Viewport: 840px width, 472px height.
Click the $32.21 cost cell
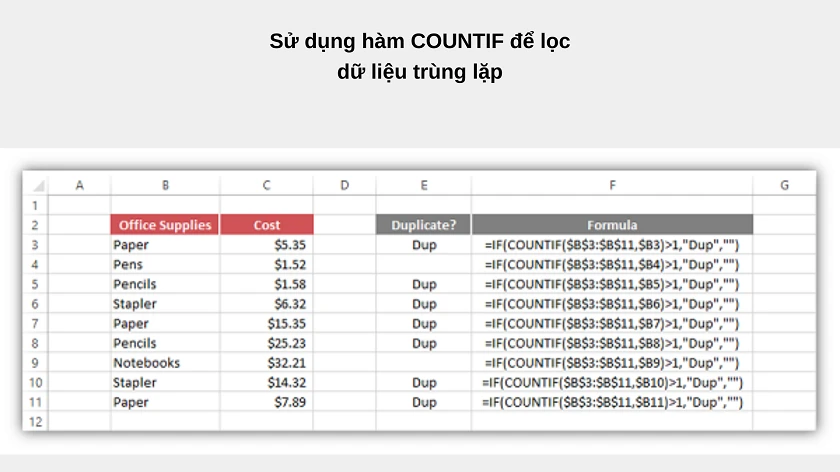(x=266, y=363)
